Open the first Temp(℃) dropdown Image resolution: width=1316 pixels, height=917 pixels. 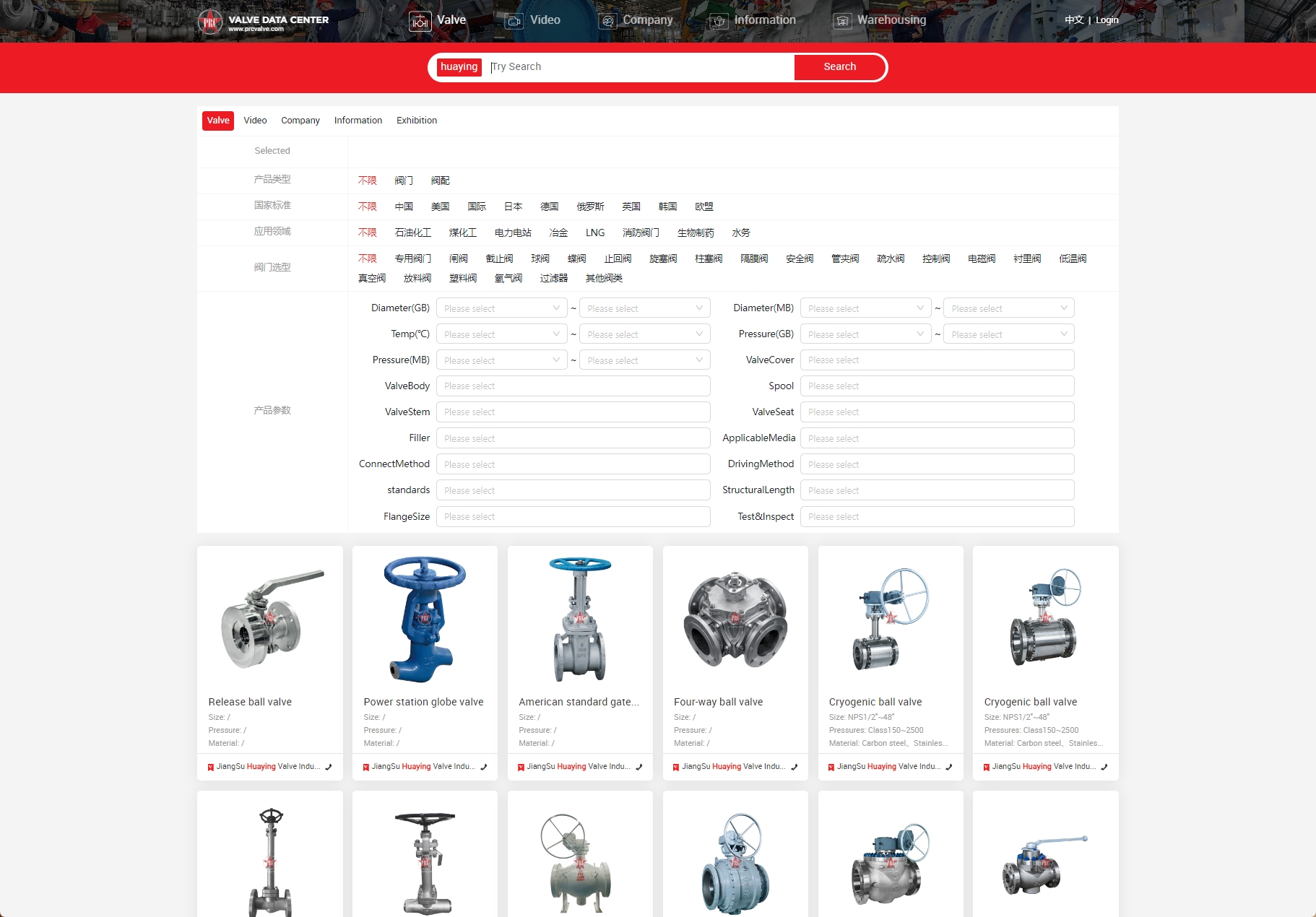(x=501, y=334)
